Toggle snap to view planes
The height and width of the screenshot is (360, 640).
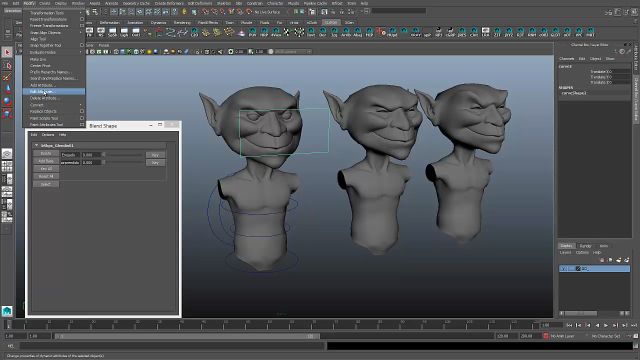click(240, 12)
